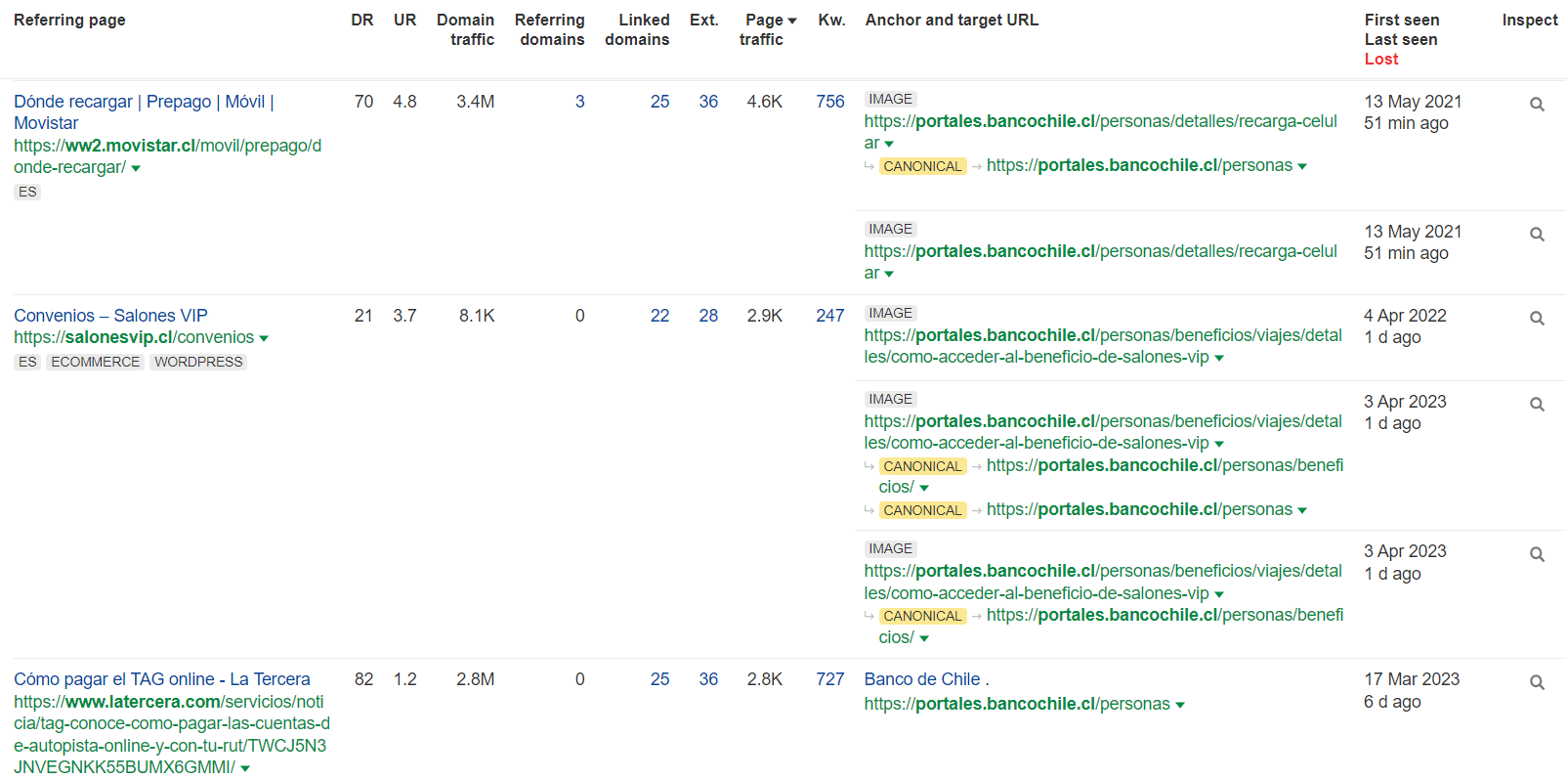Open 'Cómo pagar el TAG online - La Tercera'
The image size is (1568, 780).
162,679
